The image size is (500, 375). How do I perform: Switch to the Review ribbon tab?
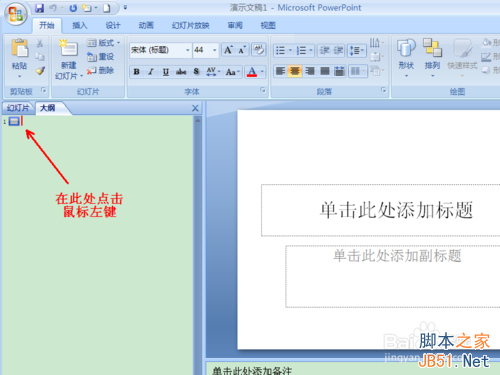pos(235,25)
